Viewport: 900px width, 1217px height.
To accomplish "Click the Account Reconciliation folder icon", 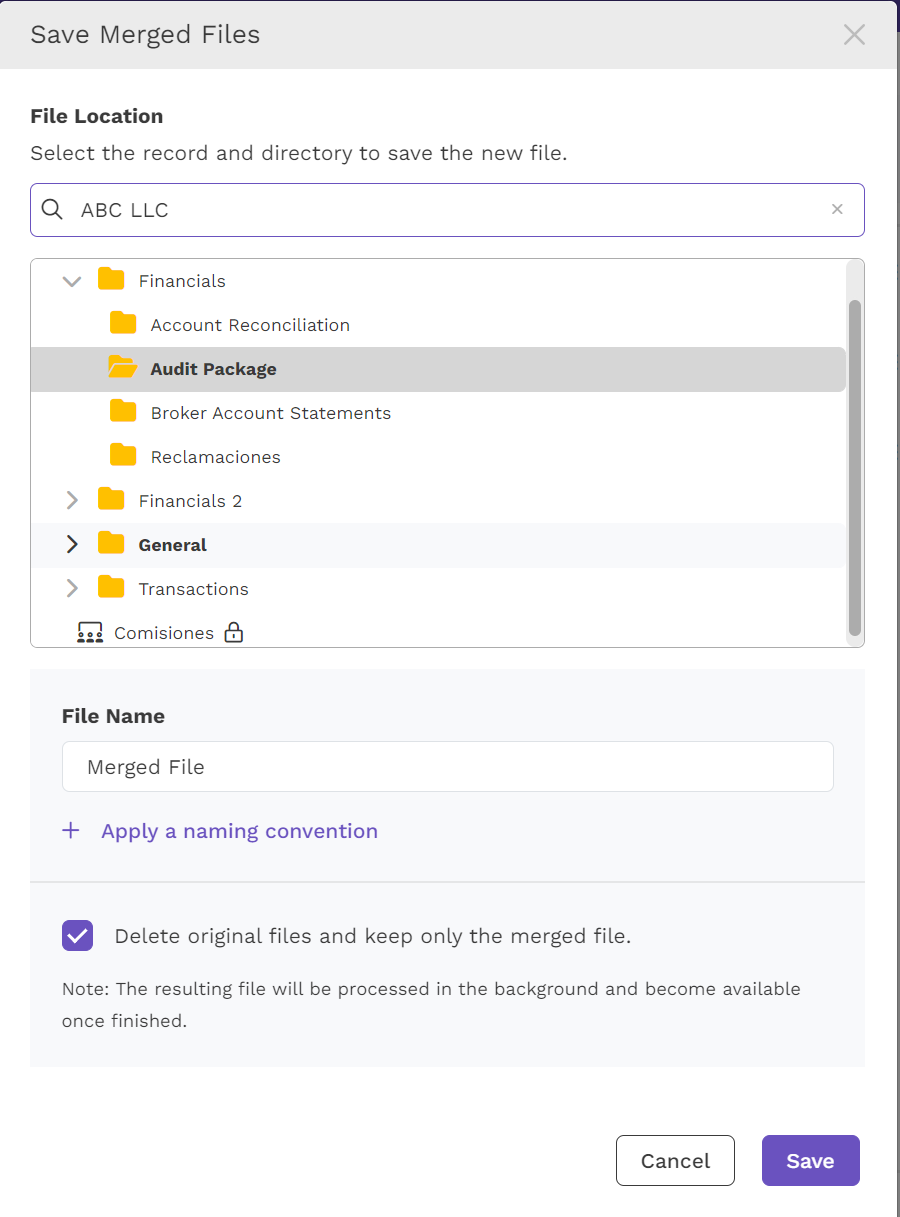I will click(x=123, y=324).
